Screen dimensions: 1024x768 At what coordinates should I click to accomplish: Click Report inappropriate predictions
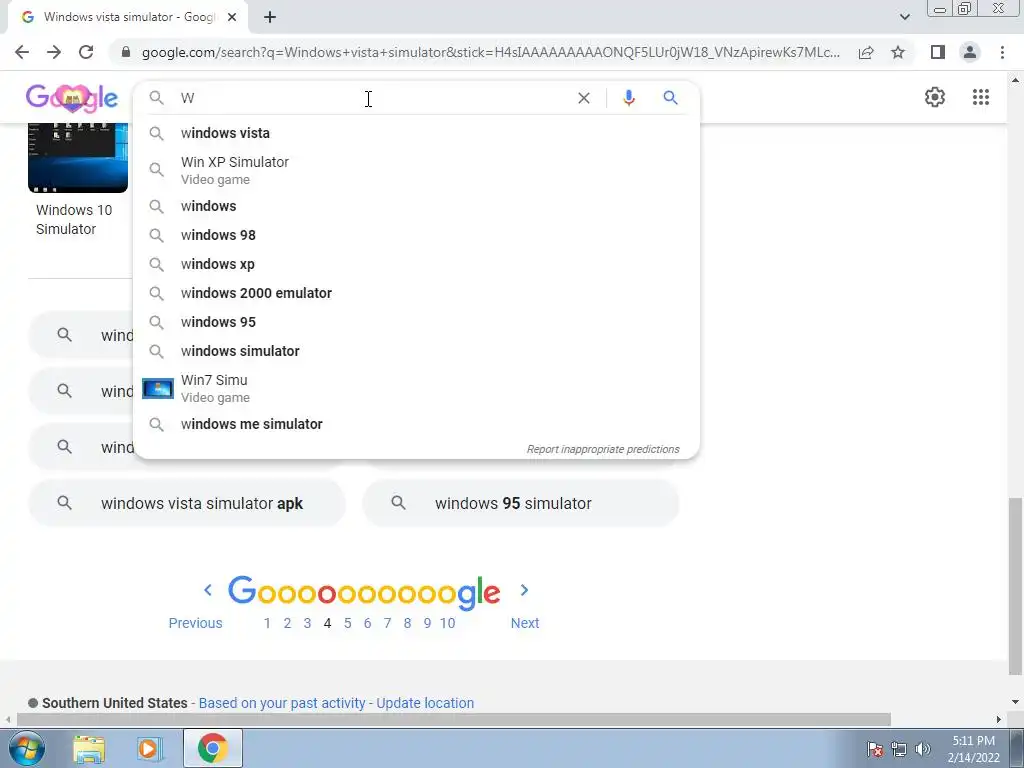click(x=603, y=449)
